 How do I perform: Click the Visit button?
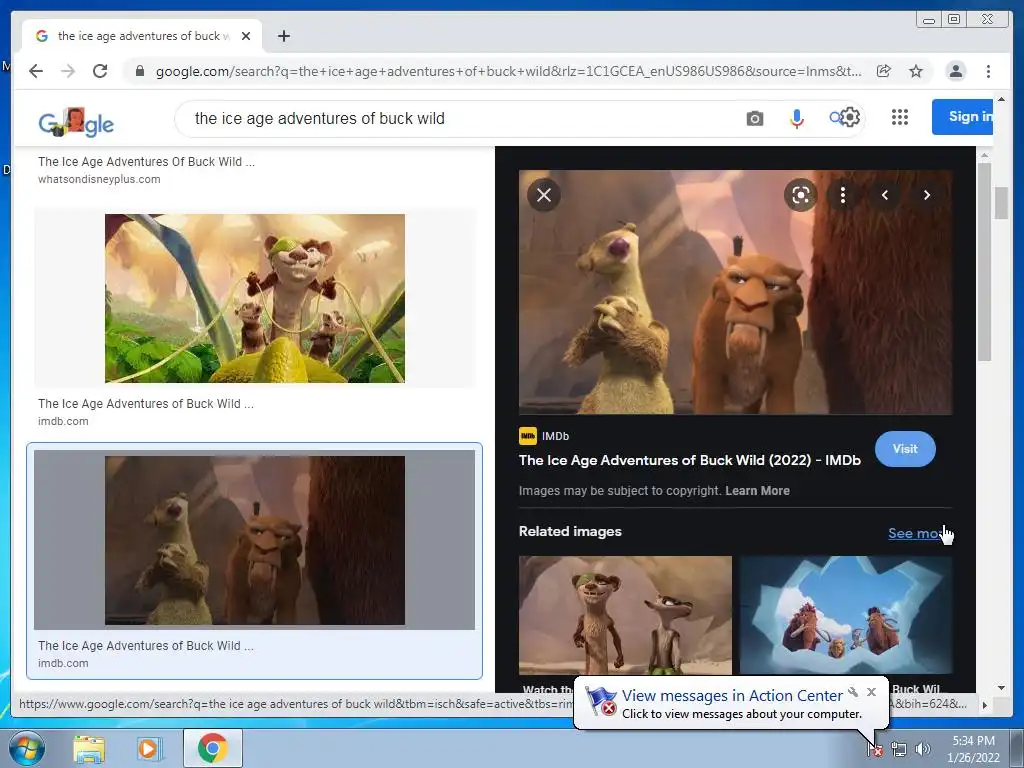(x=905, y=449)
